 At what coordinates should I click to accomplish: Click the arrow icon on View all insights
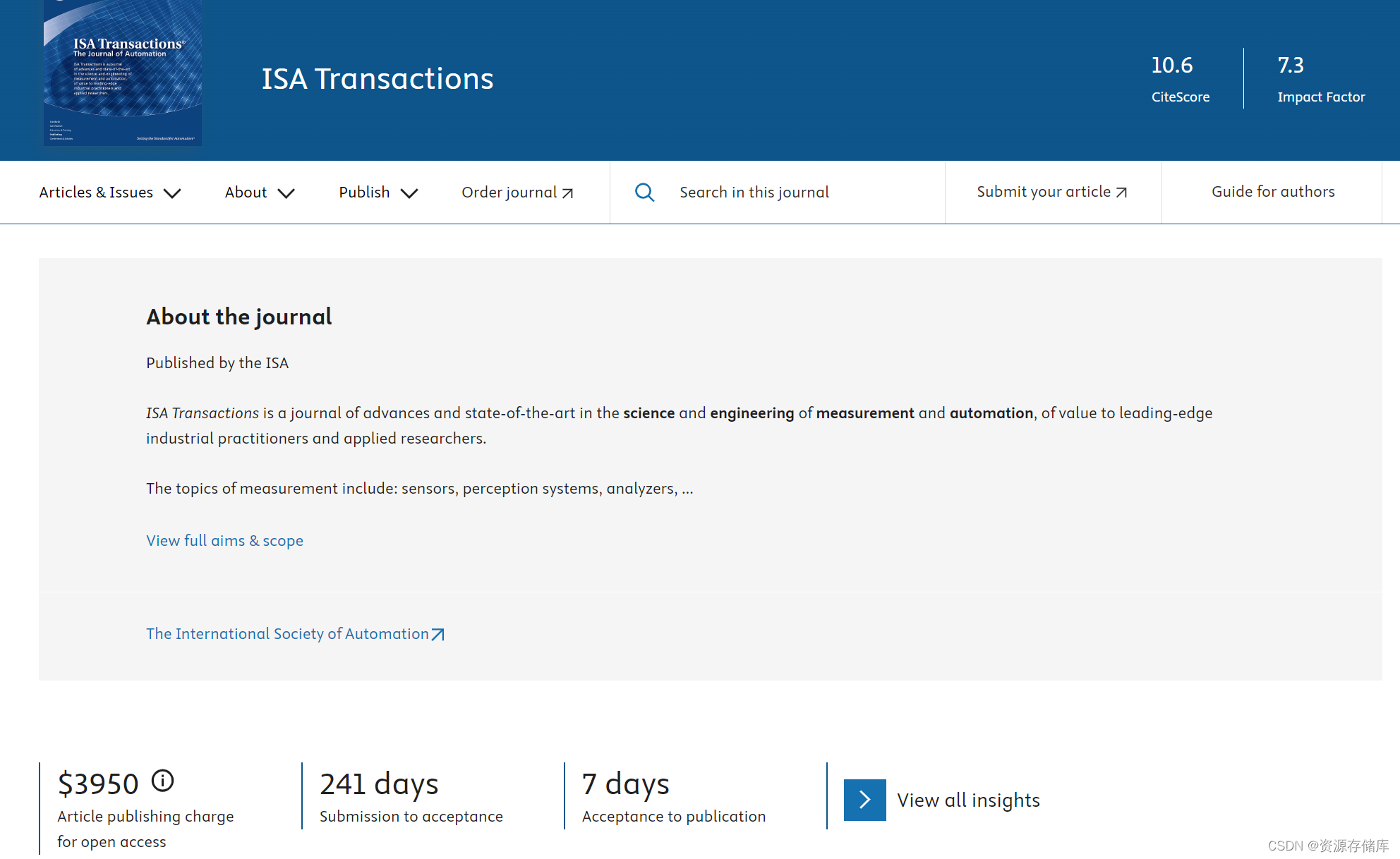[864, 800]
